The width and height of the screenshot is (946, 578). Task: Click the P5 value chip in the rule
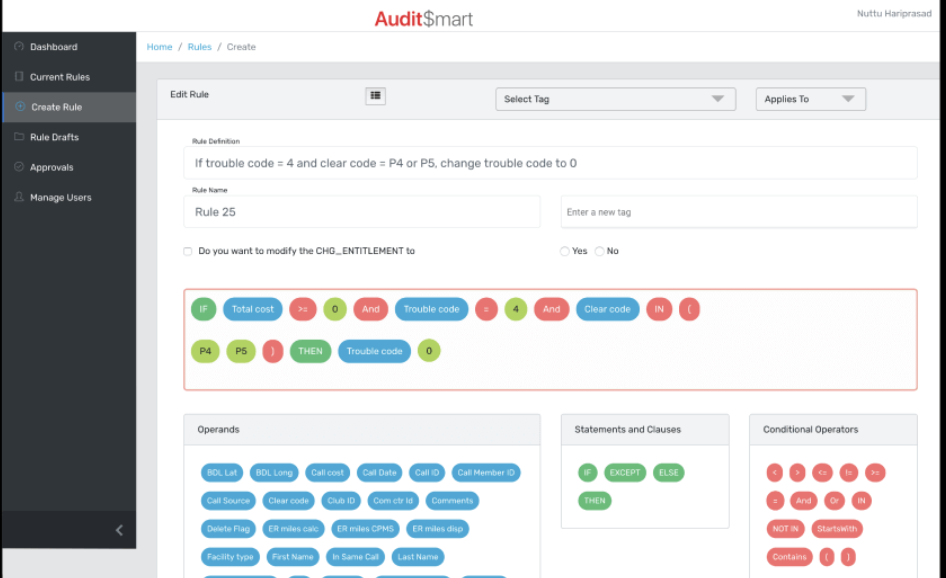[241, 351]
